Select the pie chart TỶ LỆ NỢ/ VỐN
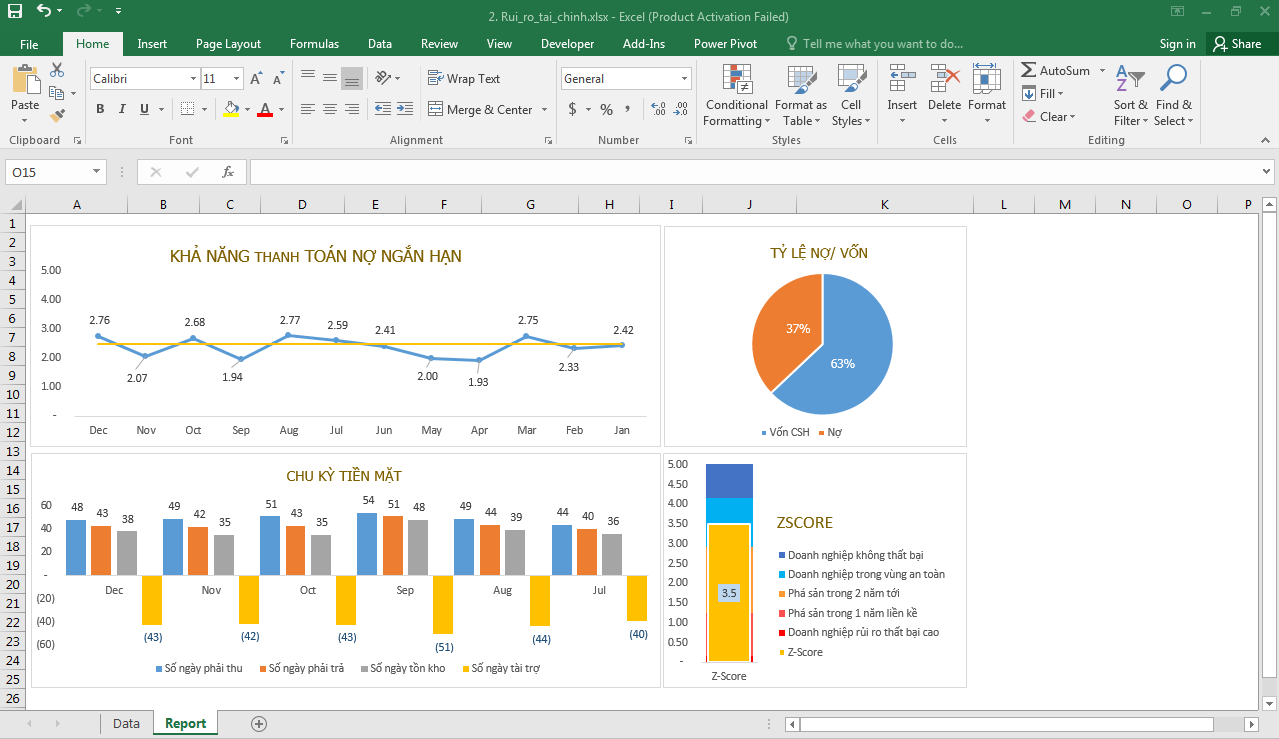1279x739 pixels. [815, 336]
